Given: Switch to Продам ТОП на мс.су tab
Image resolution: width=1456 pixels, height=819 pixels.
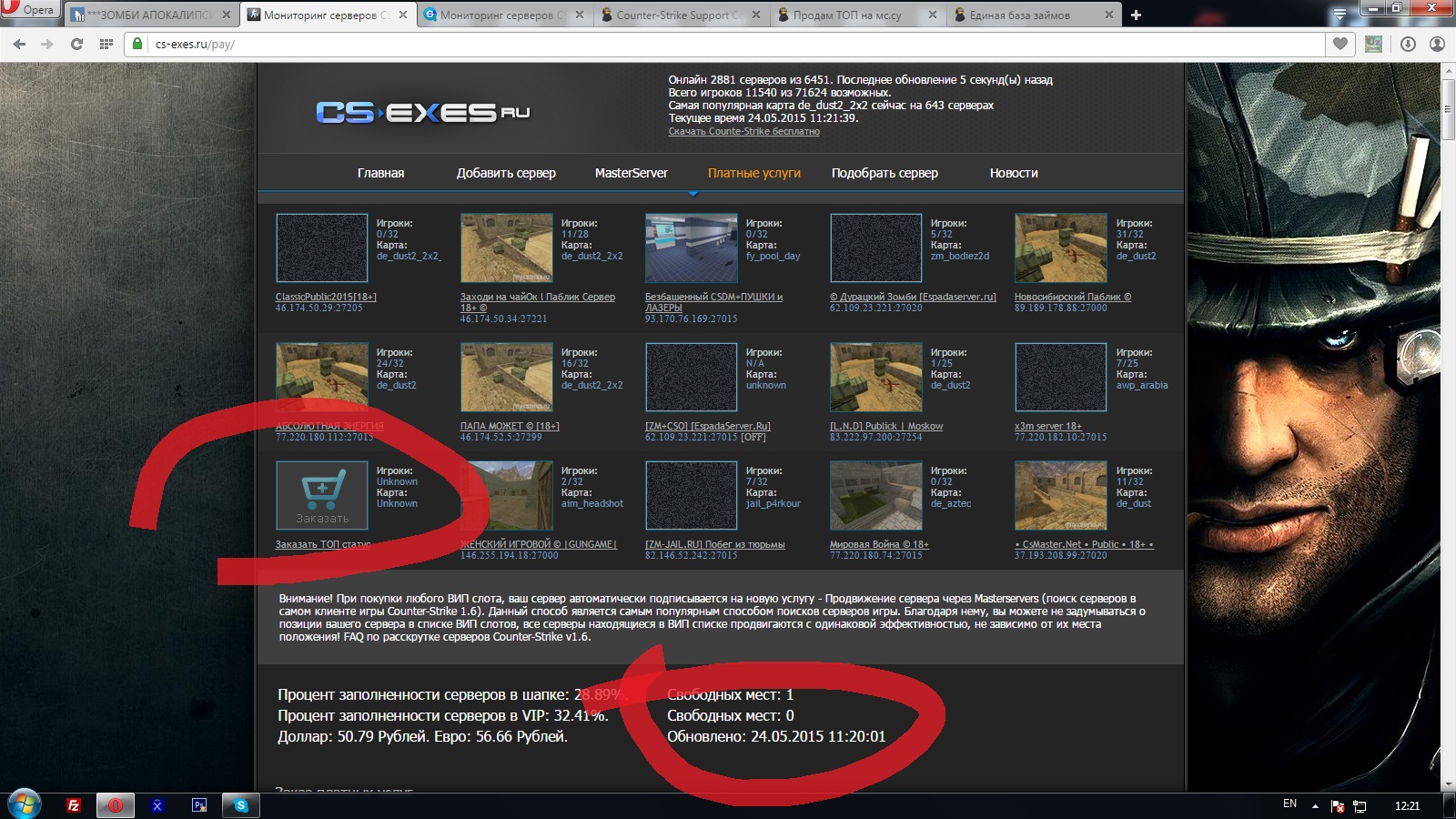Looking at the screenshot, I should pos(858,15).
